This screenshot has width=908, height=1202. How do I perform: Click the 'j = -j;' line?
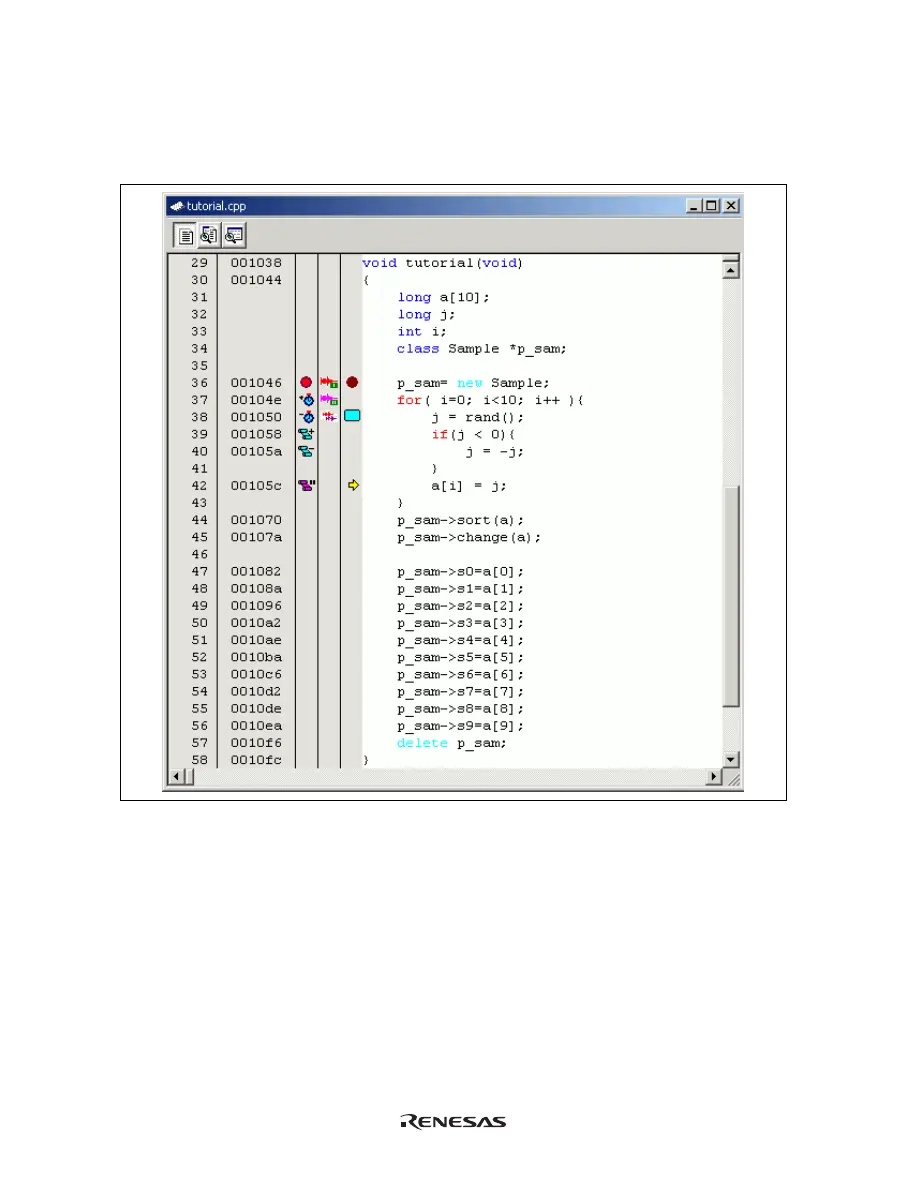pyautogui.click(x=495, y=451)
